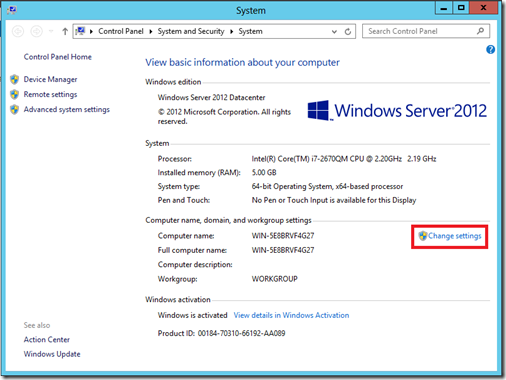The height and width of the screenshot is (380, 506).
Task: Click the Product ID 00184-70310-66192-AA089 text
Action: click(x=221, y=333)
